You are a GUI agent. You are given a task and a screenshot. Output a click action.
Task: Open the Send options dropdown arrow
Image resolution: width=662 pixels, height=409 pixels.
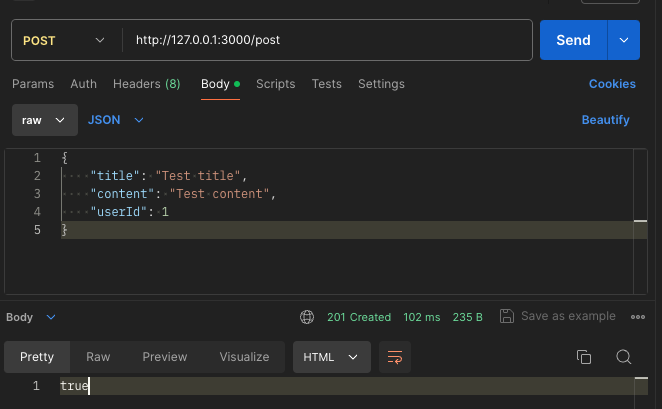tap(624, 40)
